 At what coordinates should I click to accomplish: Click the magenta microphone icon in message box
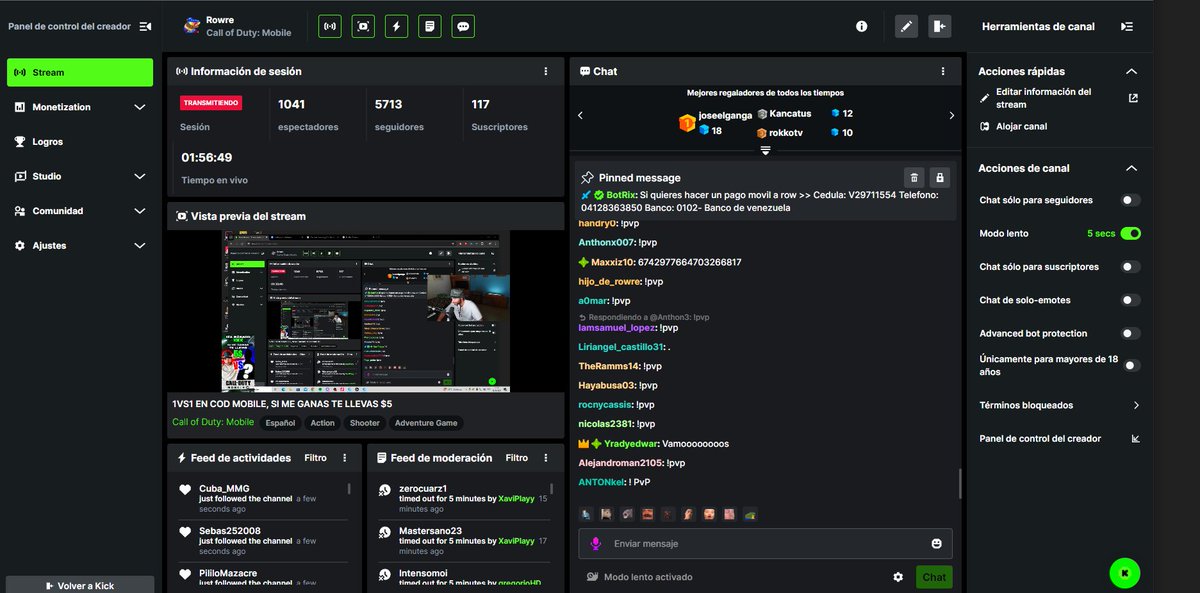click(x=596, y=544)
